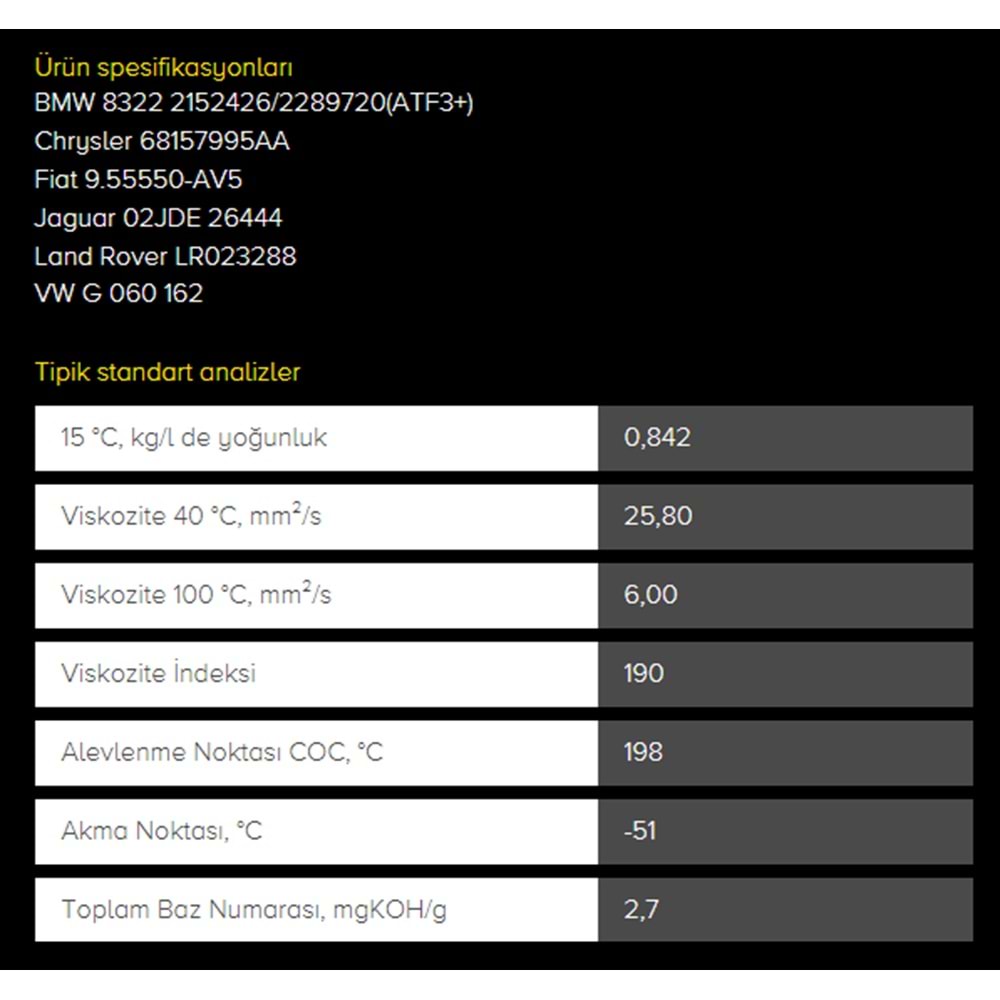Select the Fiat 9.55550-AV5 line

tap(138, 179)
